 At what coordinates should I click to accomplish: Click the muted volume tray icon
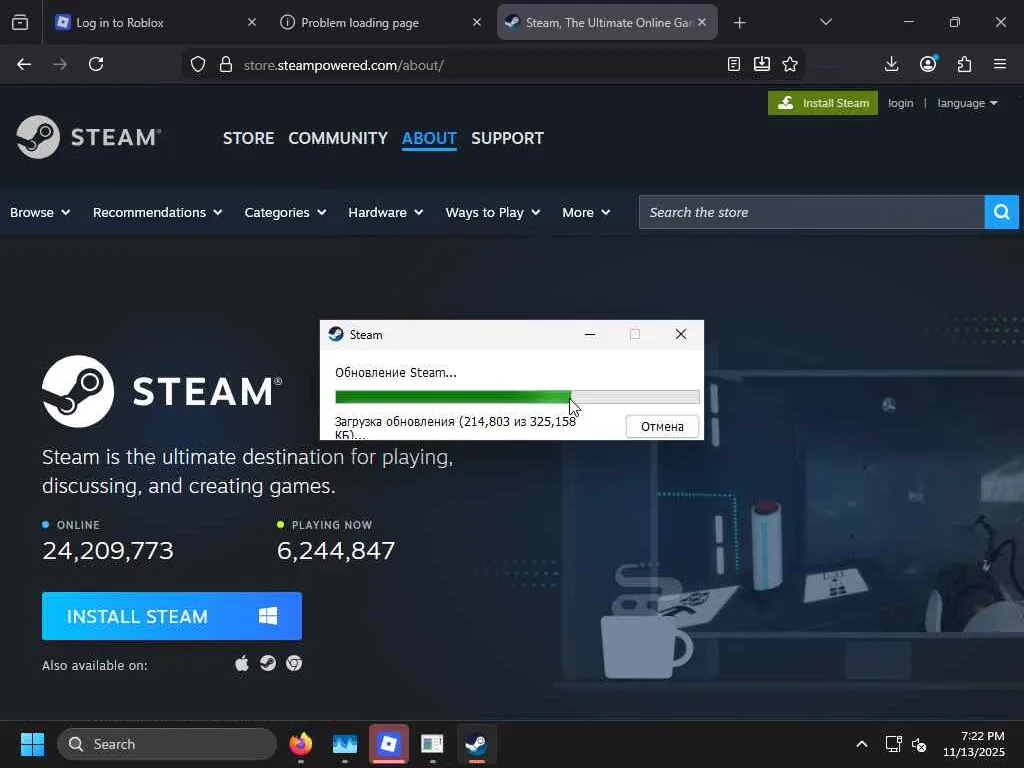pyautogui.click(x=919, y=744)
